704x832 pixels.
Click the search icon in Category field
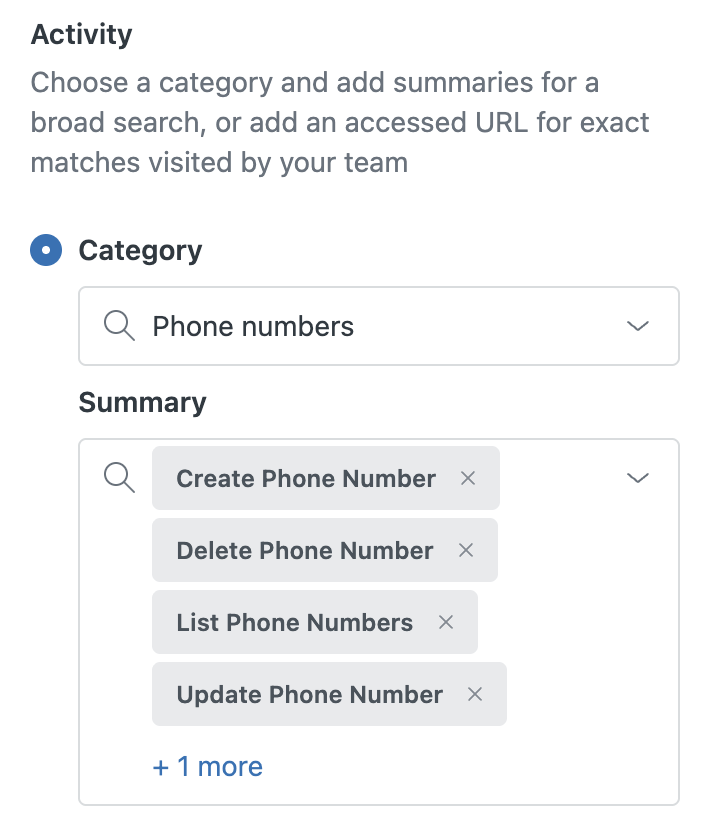(119, 326)
